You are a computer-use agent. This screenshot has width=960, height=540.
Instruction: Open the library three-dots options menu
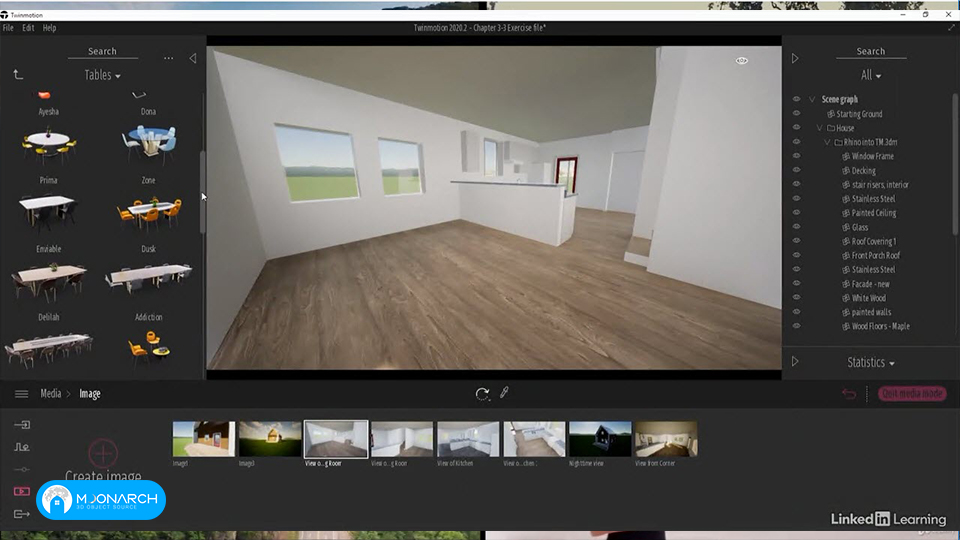click(x=168, y=58)
